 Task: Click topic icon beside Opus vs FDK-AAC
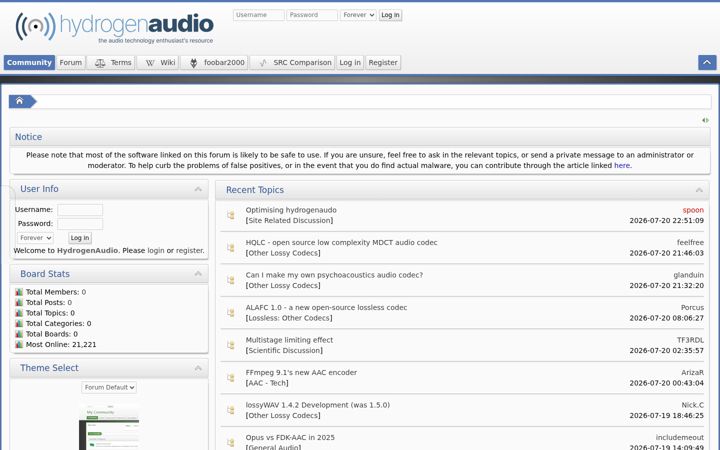coord(231,443)
